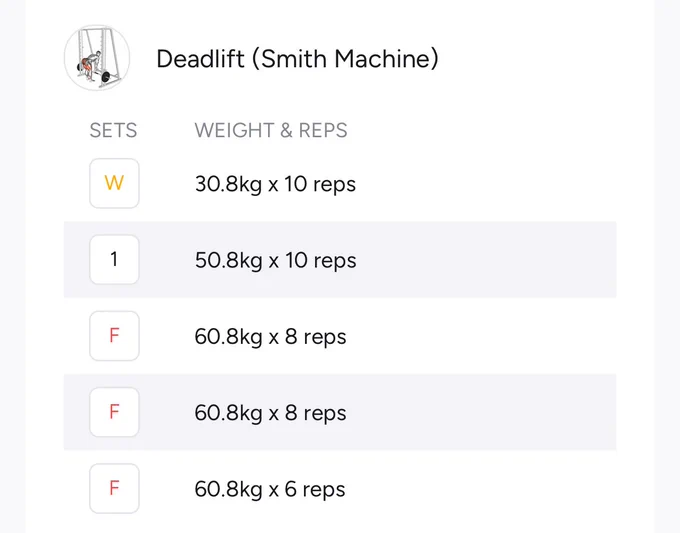Click the word reps in the warm-up row
The width and height of the screenshot is (680, 533).
coord(334,185)
